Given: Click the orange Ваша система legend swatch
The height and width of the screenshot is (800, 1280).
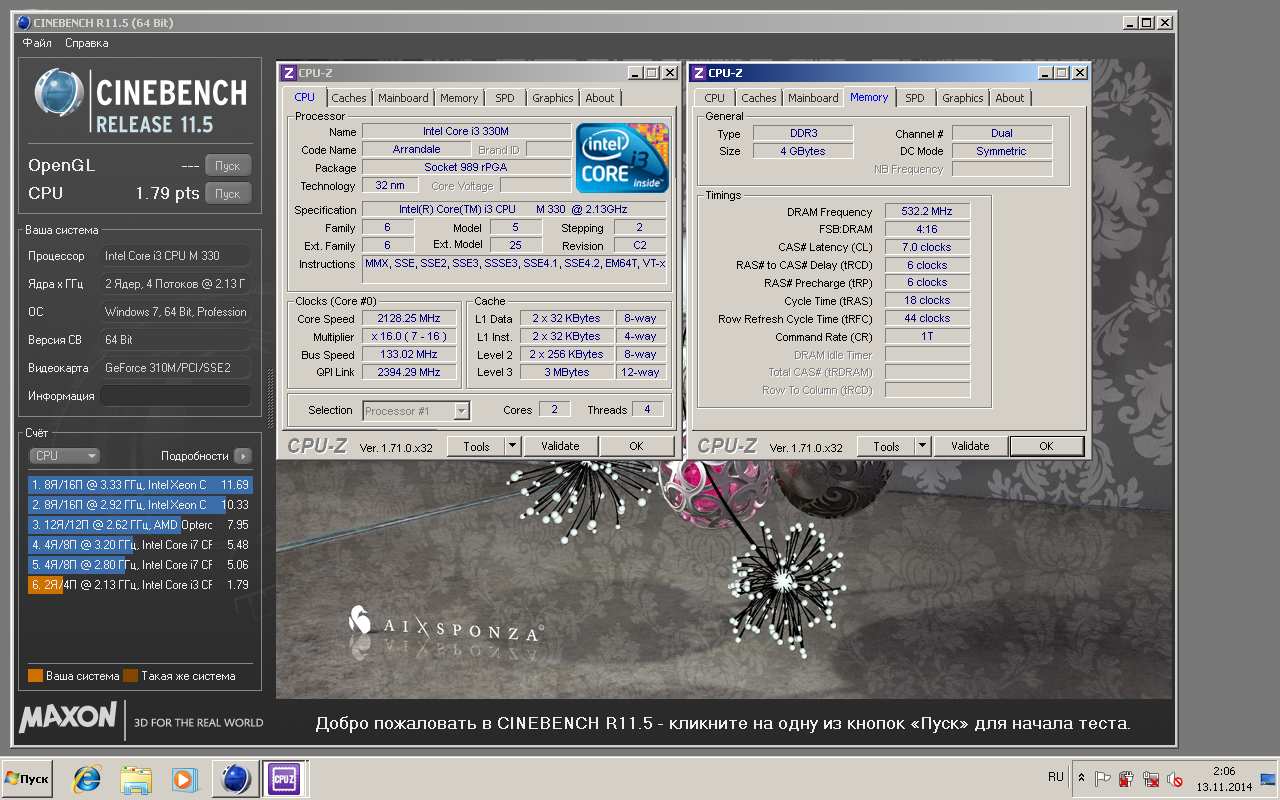Looking at the screenshot, I should click(x=35, y=675).
